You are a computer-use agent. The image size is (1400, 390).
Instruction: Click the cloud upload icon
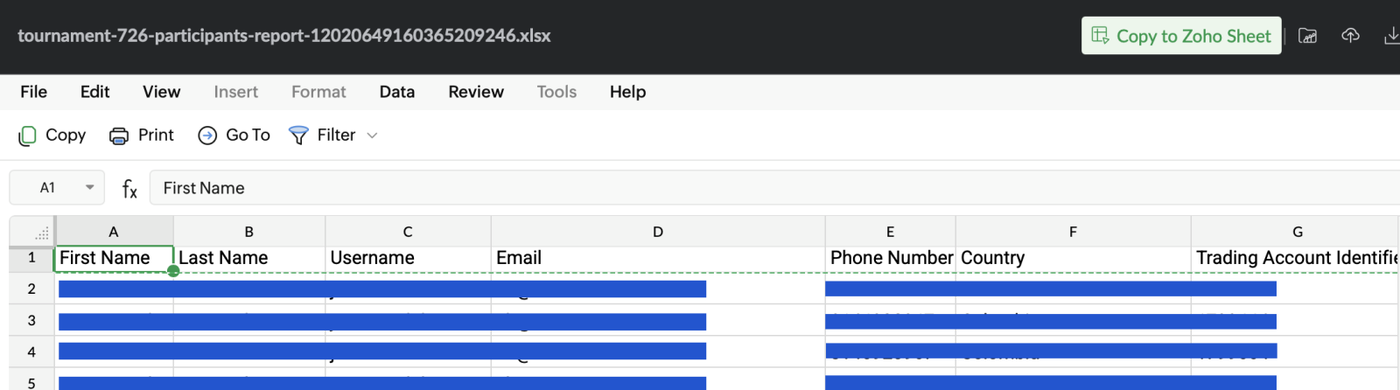(1350, 36)
